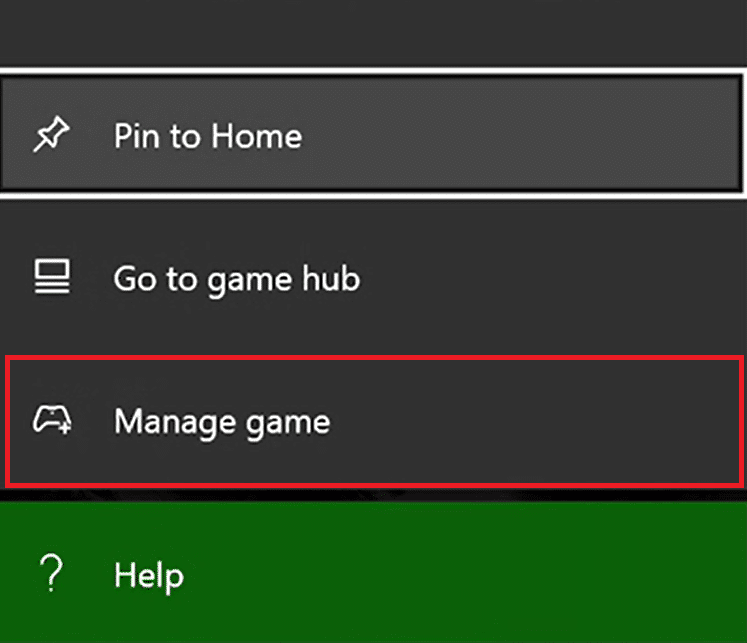The height and width of the screenshot is (643, 747).
Task: Open the Go to game hub option
Action: pyautogui.click(x=372, y=279)
